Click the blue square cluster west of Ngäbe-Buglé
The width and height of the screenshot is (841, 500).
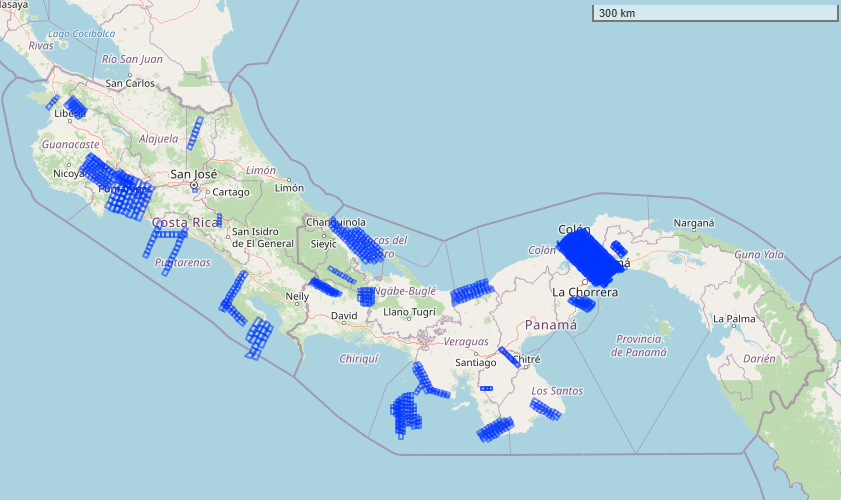(366, 296)
